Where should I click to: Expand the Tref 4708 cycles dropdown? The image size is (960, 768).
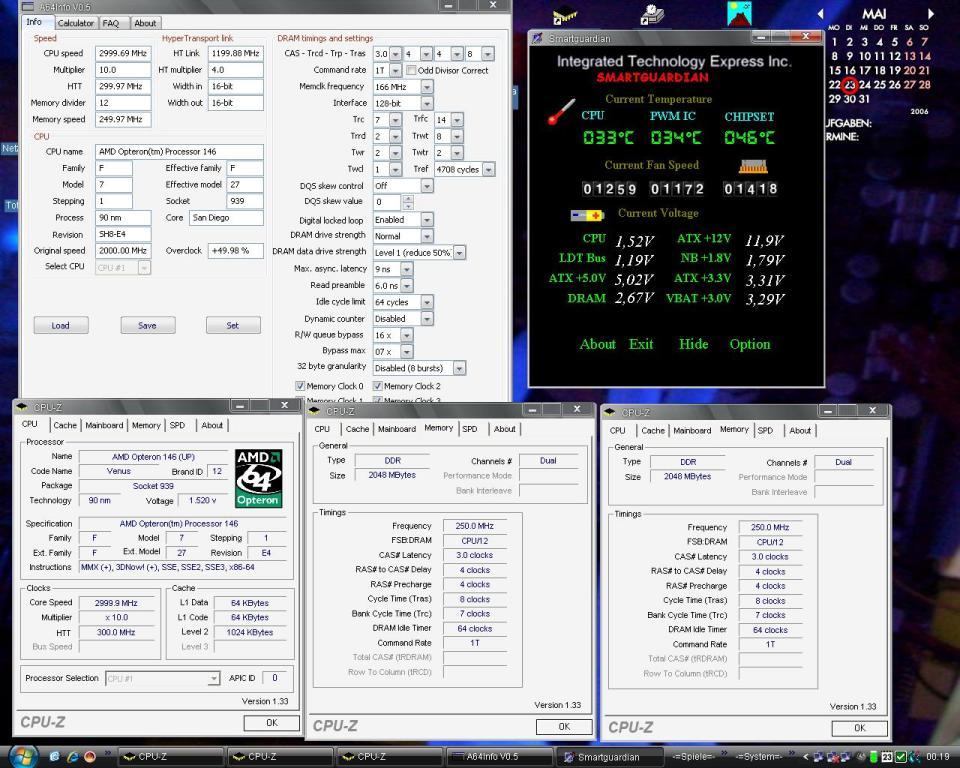click(x=489, y=170)
